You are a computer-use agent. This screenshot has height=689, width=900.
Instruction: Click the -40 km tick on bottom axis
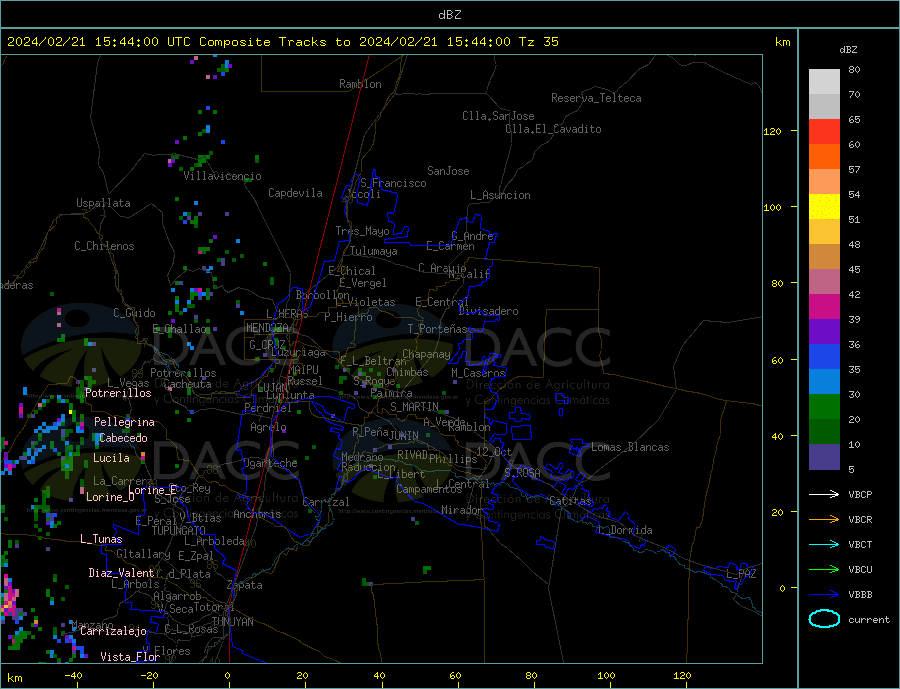(x=73, y=676)
